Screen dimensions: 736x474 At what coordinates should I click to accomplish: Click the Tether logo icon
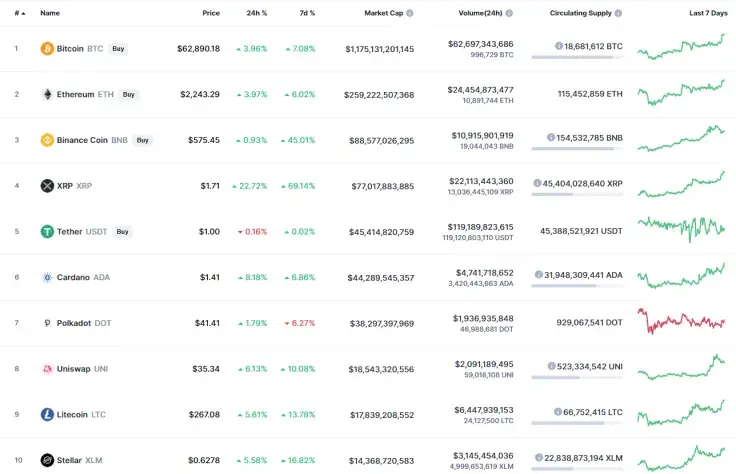tap(47, 231)
